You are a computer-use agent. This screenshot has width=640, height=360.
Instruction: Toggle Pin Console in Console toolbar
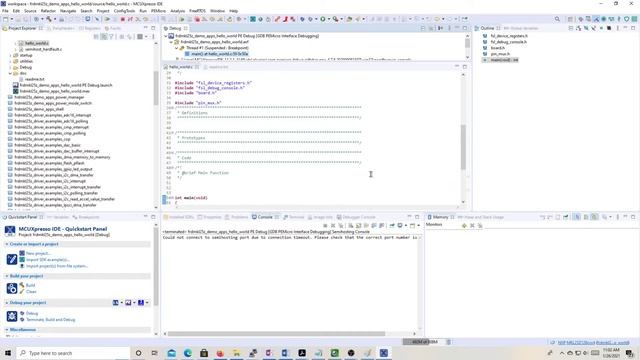click(392, 225)
